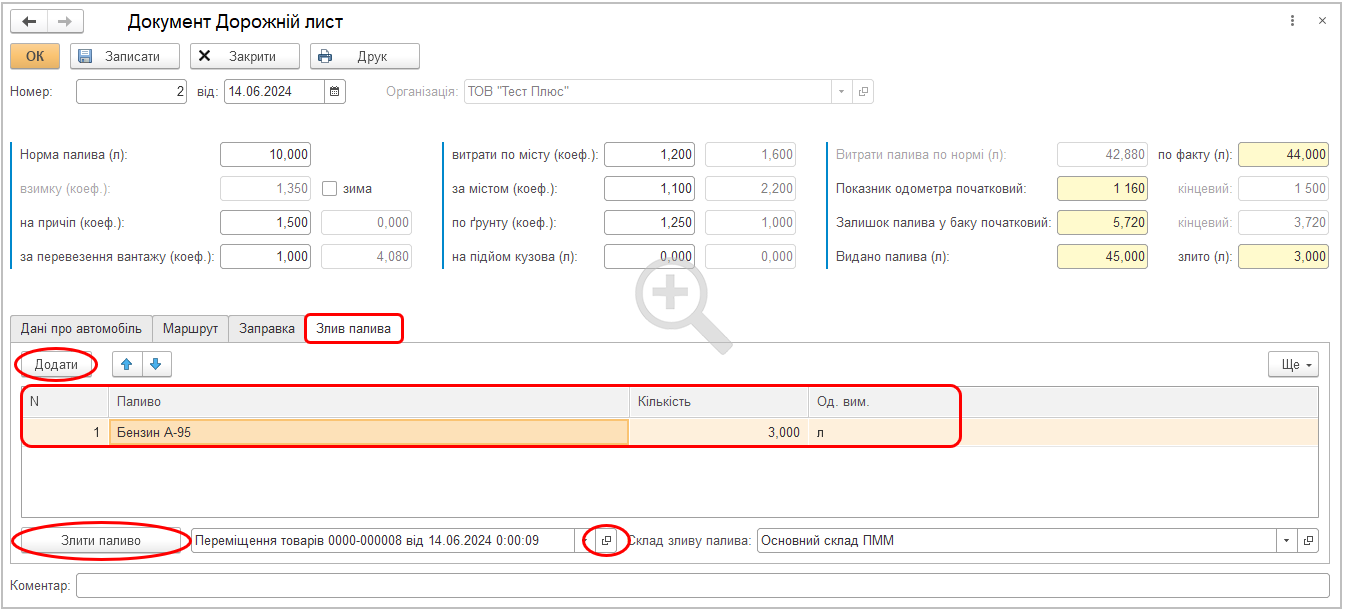The height and width of the screenshot is (612, 1345).
Task: Click витрати по місту field 1,200
Action: click(x=650, y=155)
